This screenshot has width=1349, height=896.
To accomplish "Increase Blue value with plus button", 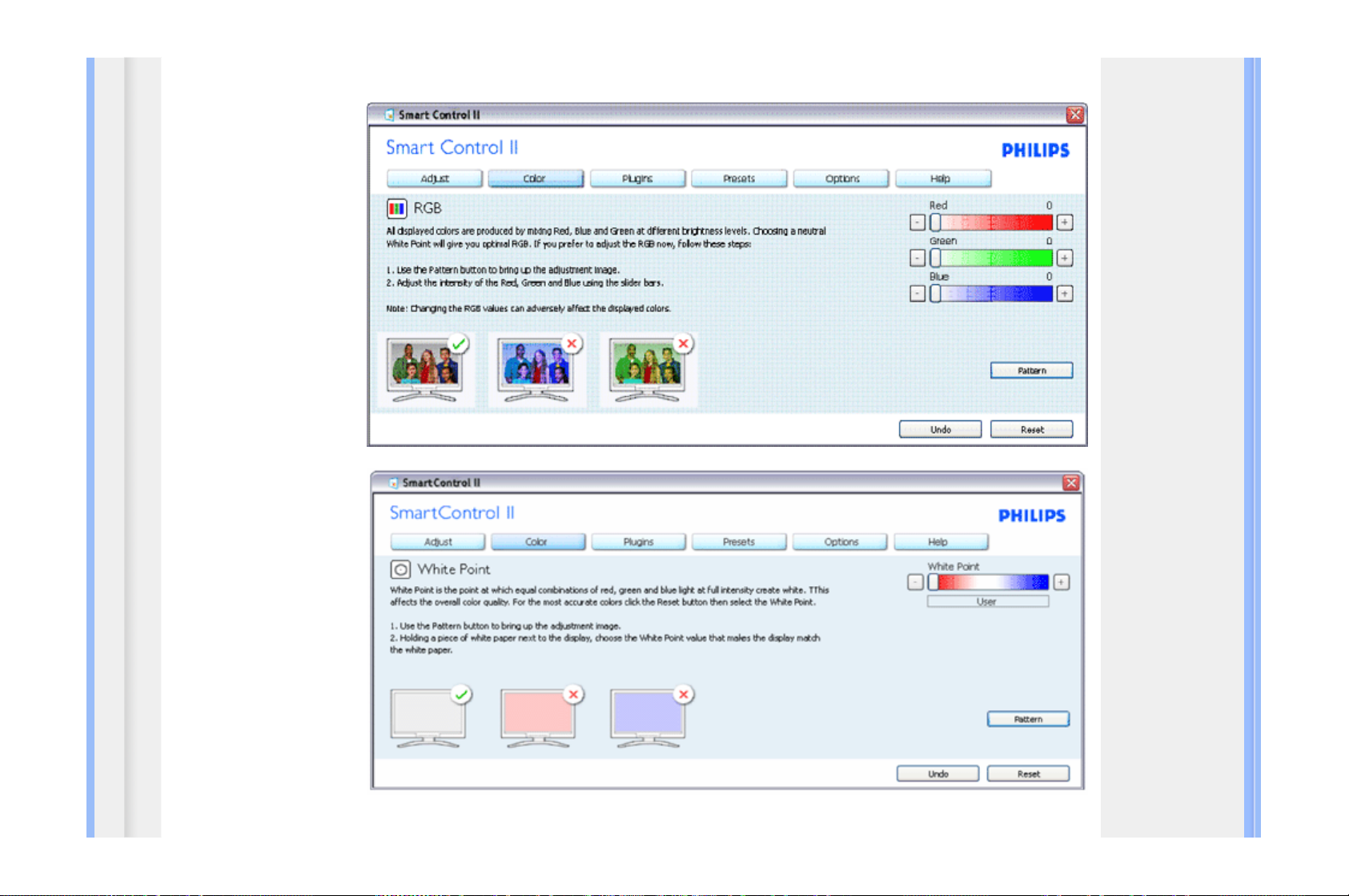I will (x=1064, y=294).
